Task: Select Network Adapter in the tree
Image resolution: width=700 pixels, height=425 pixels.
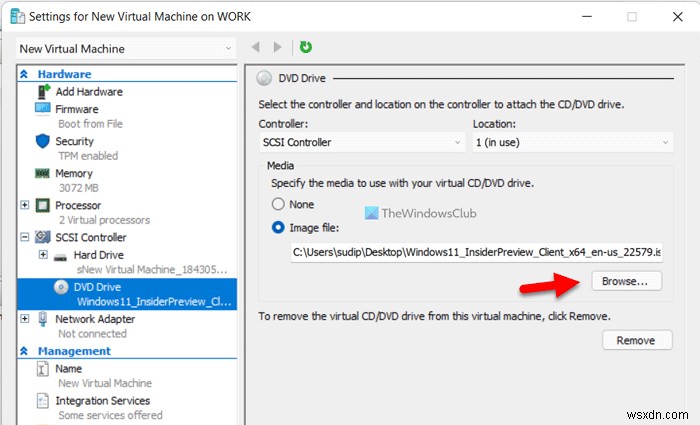Action: point(95,319)
